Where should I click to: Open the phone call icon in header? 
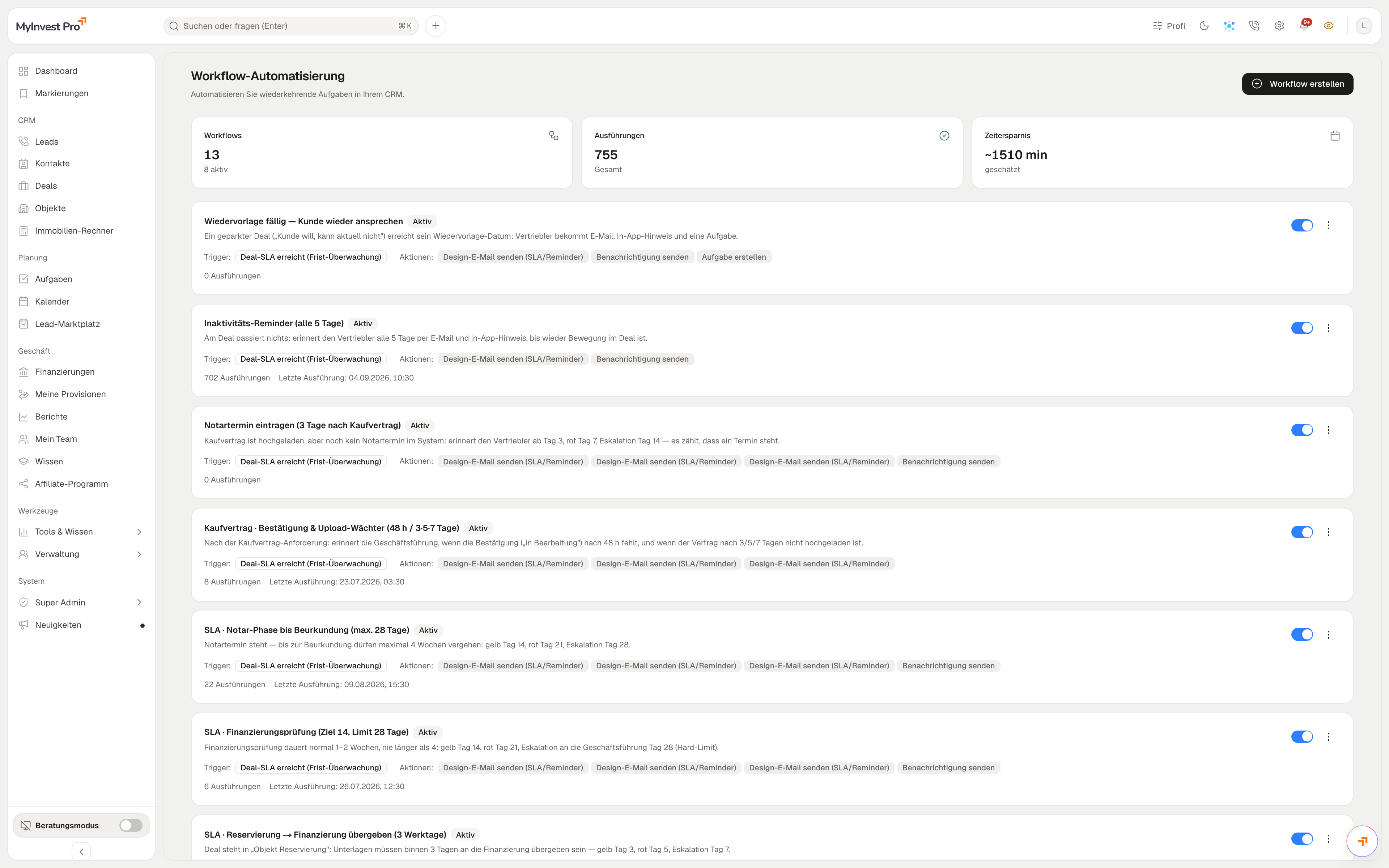tap(1254, 26)
